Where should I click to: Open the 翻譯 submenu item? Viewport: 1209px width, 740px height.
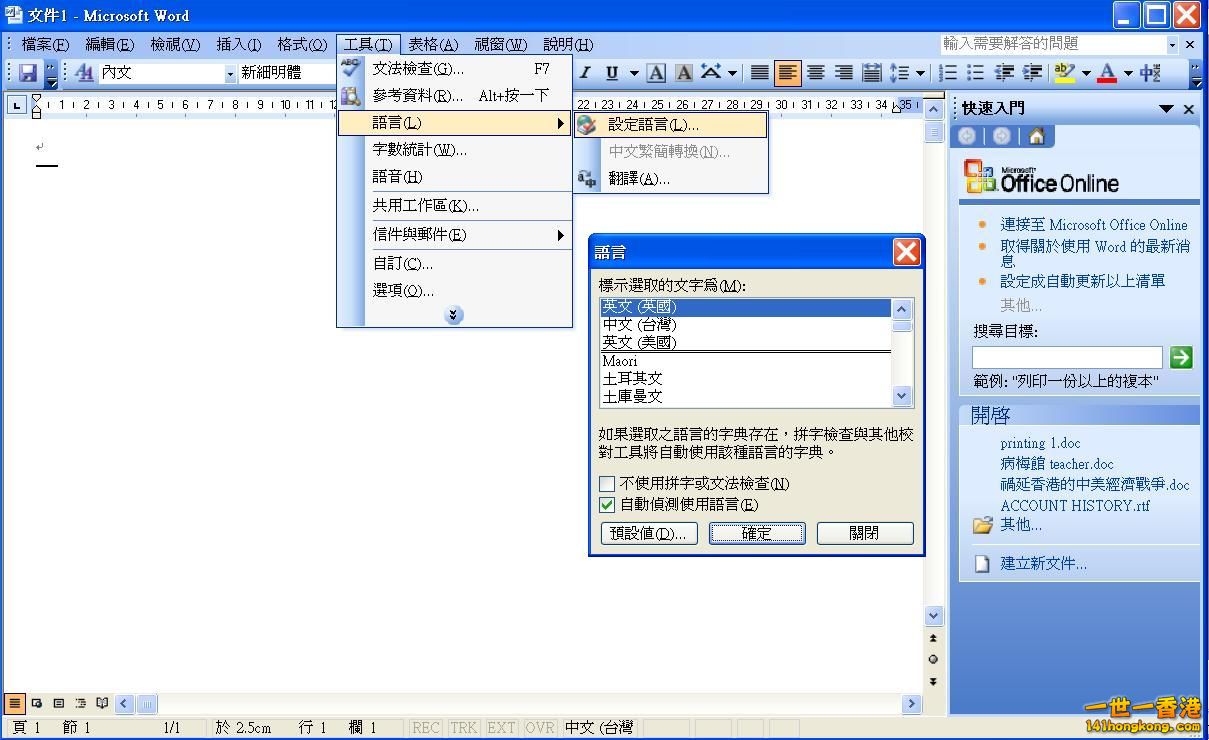coord(638,179)
